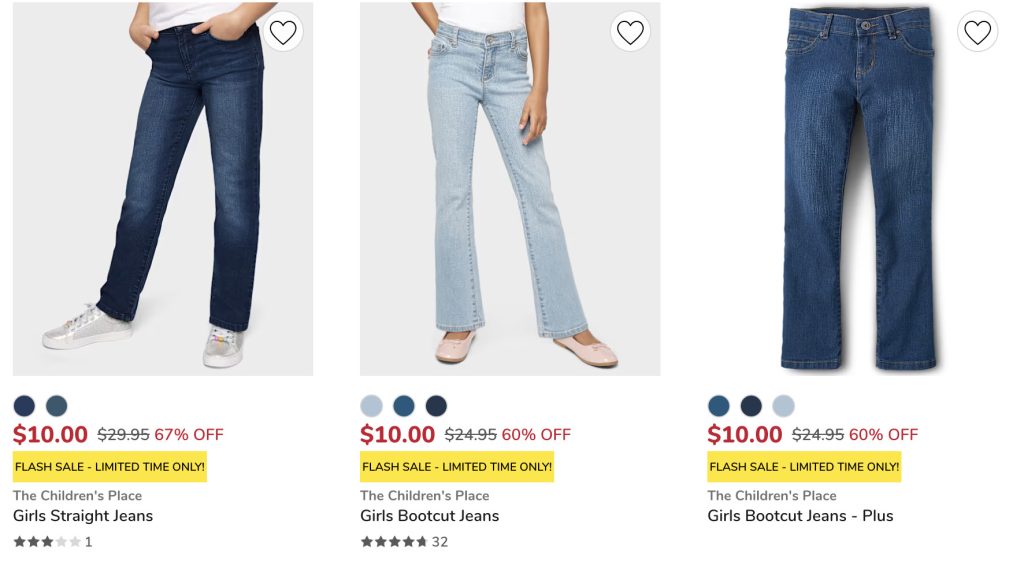Select medium blue swatch for Bootcut Jeans Plus
The image size is (1024, 561).
tap(718, 406)
